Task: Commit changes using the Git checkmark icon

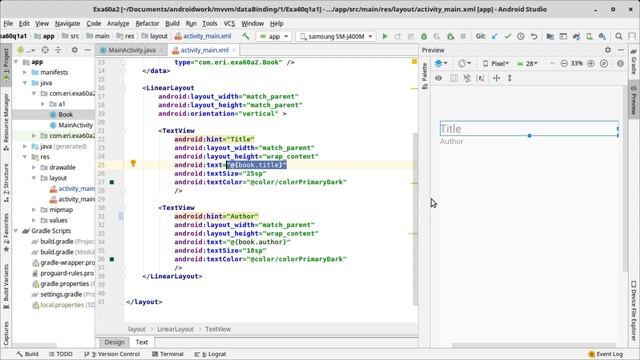Action: coord(508,36)
